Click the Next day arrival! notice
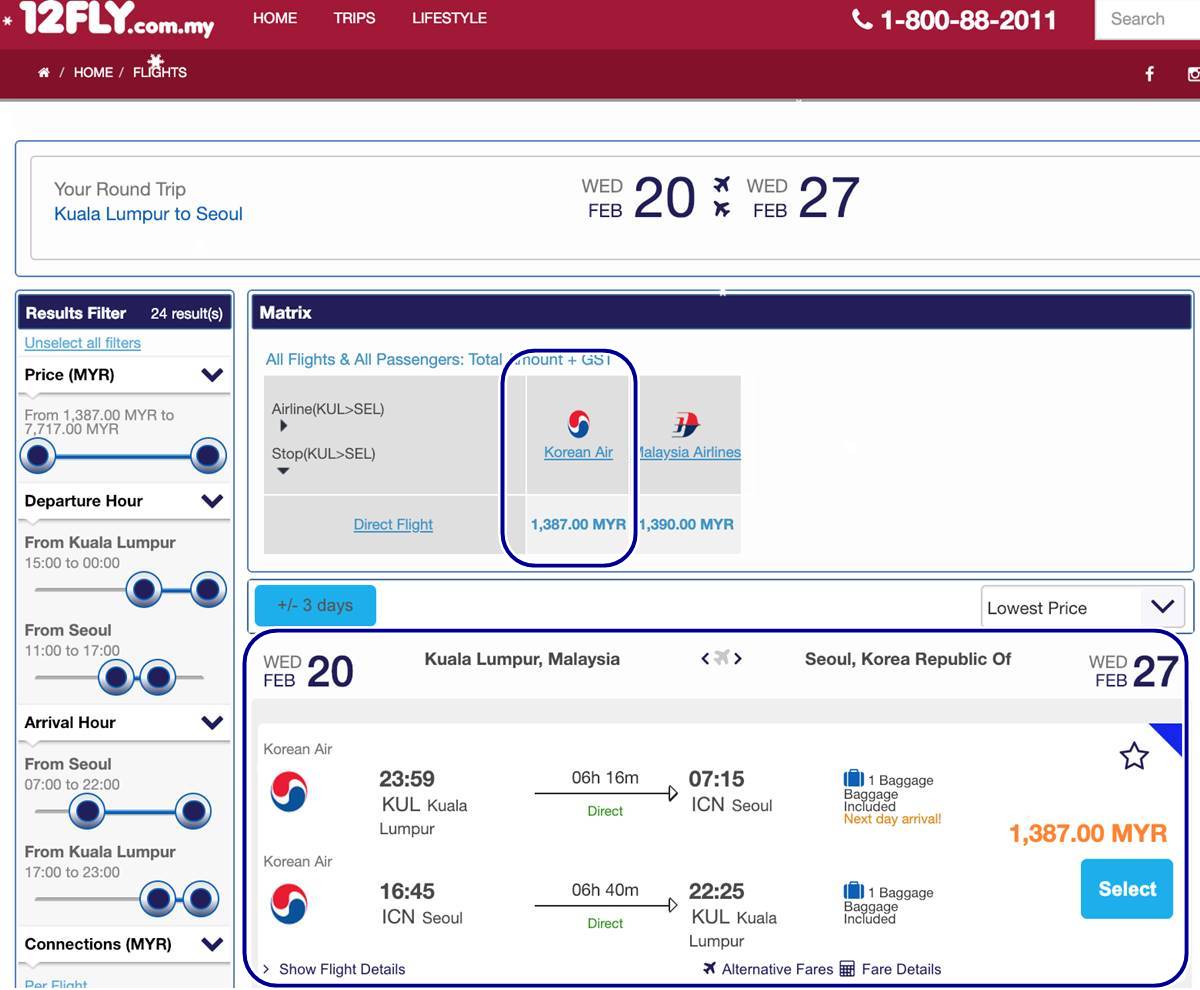Viewport: 1200px width, 990px height. pyautogui.click(x=892, y=819)
